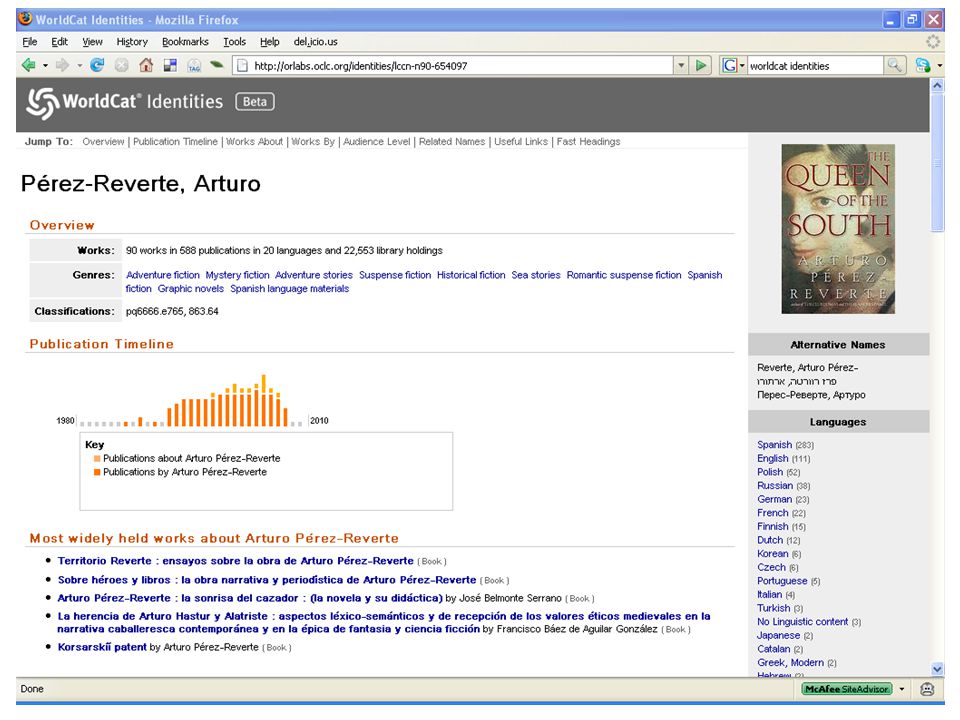The width and height of the screenshot is (960, 720).
Task: Open the View menu
Action: click(x=92, y=42)
